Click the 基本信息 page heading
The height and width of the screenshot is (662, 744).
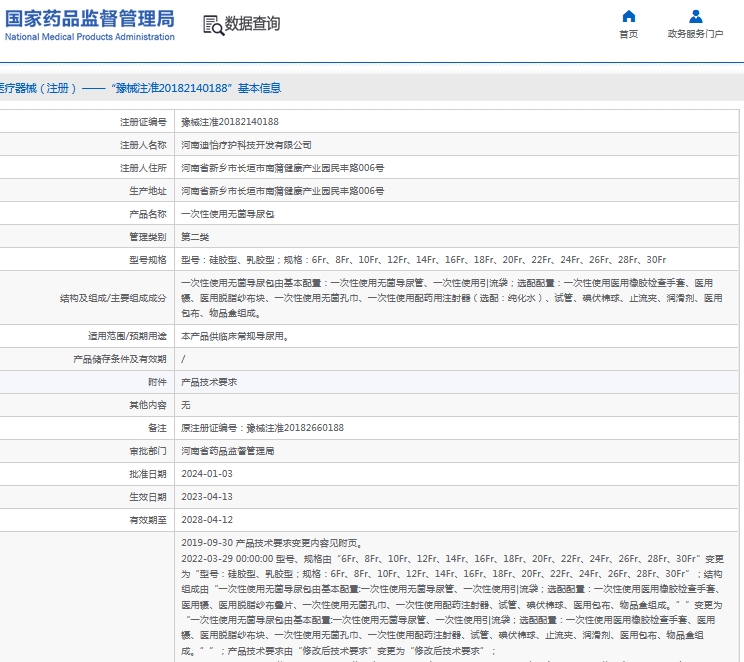tap(141, 88)
